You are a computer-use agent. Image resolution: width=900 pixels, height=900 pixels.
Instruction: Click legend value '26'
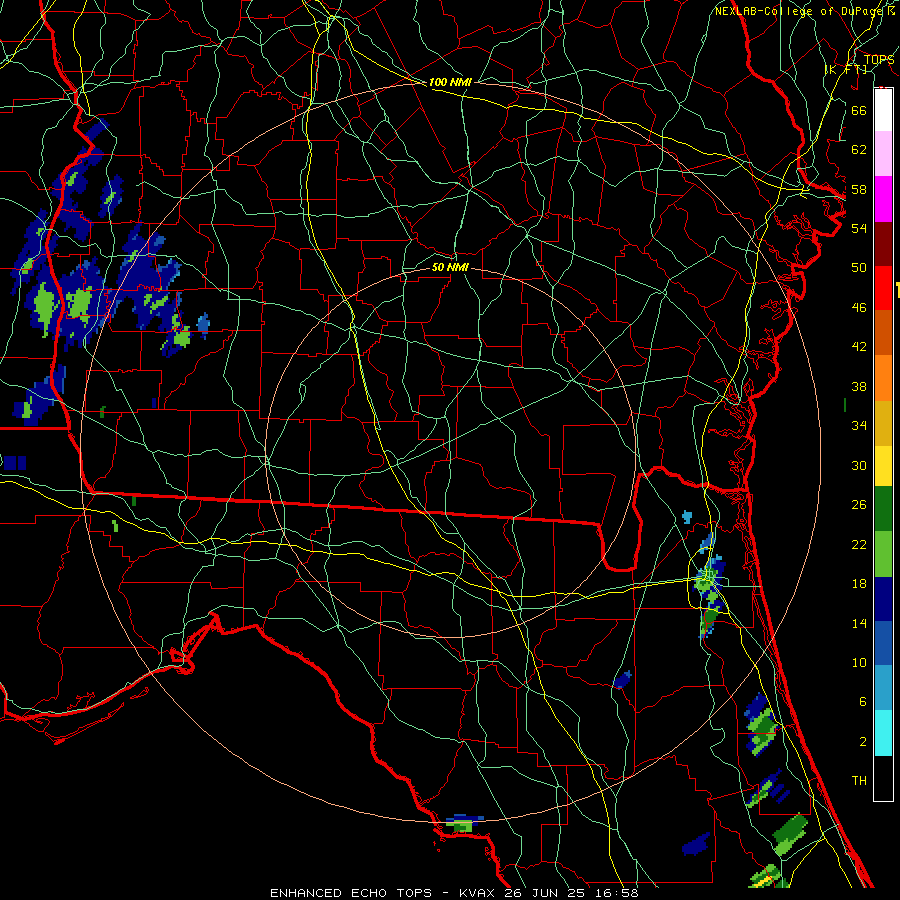click(859, 505)
